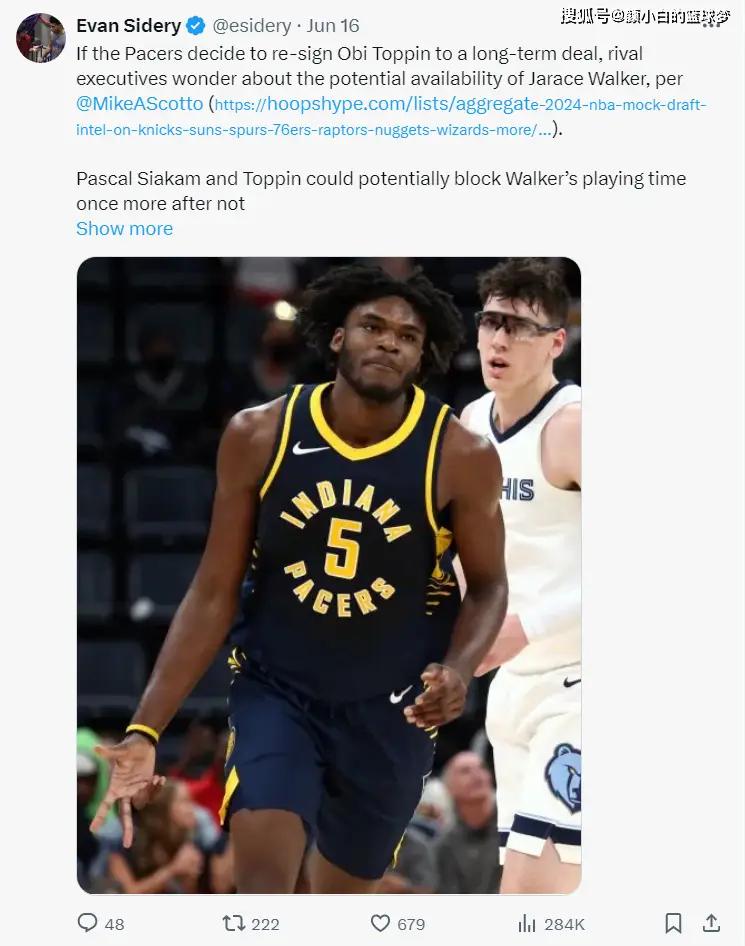
Task: Retweet the post via the retweet icon
Action: pyautogui.click(x=233, y=923)
